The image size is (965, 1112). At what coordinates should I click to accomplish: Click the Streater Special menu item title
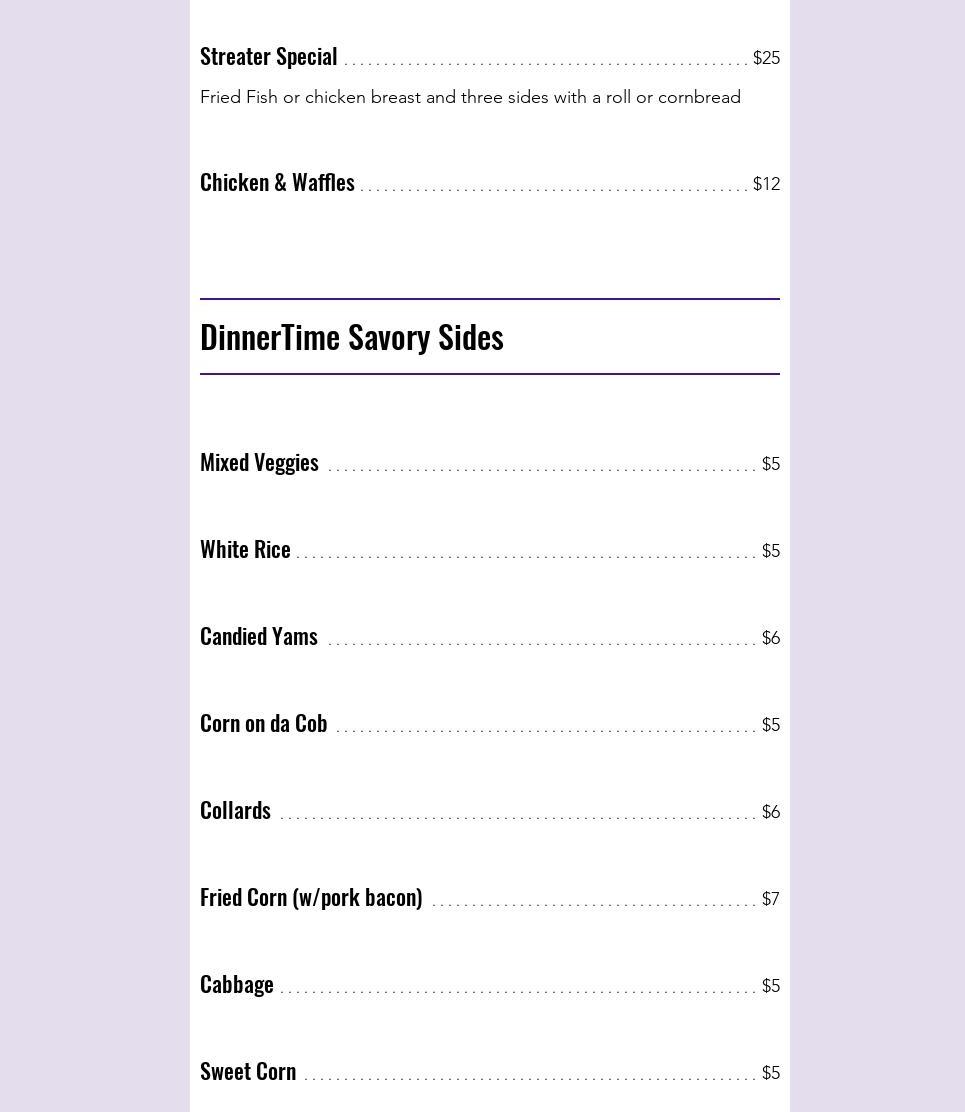tap(268, 57)
